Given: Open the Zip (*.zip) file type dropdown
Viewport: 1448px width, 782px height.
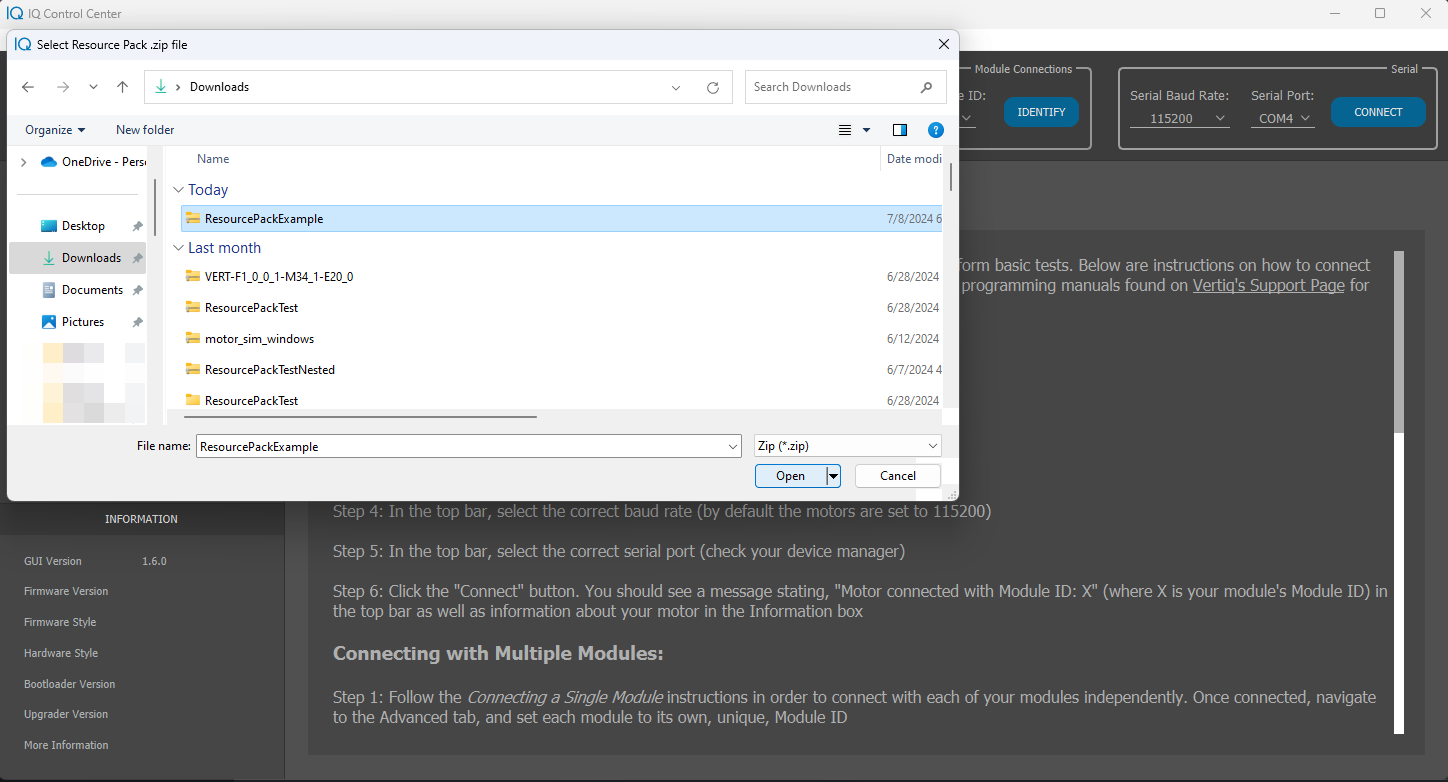Looking at the screenshot, I should (x=847, y=446).
